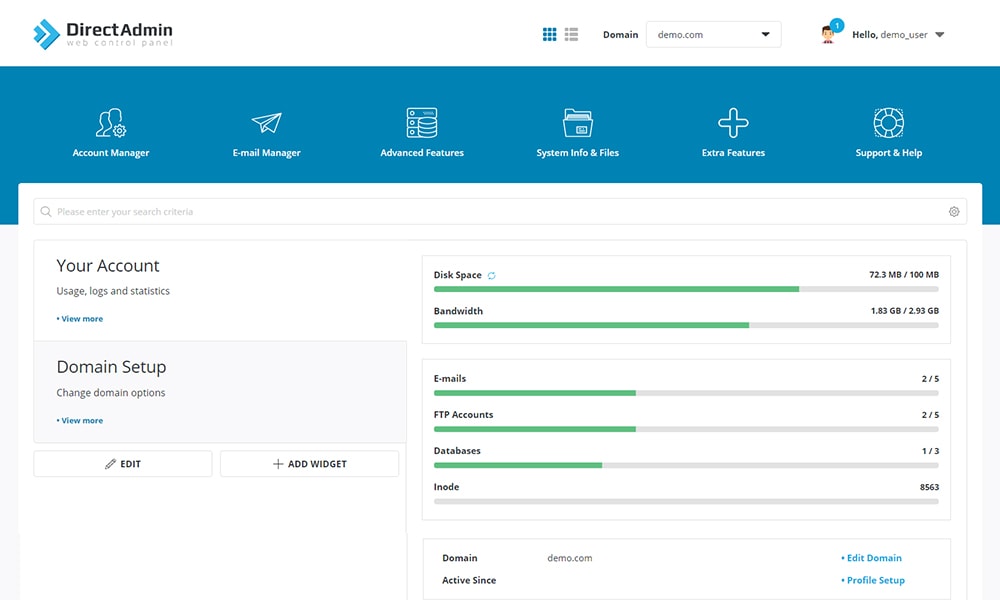The width and height of the screenshot is (1000, 600).
Task: Click the ADD WIDGET button
Action: [309, 463]
